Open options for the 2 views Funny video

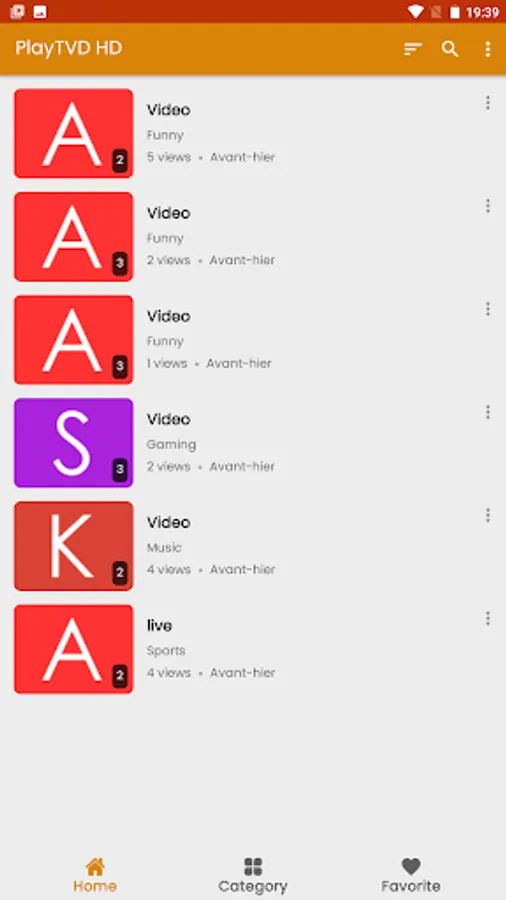488,205
